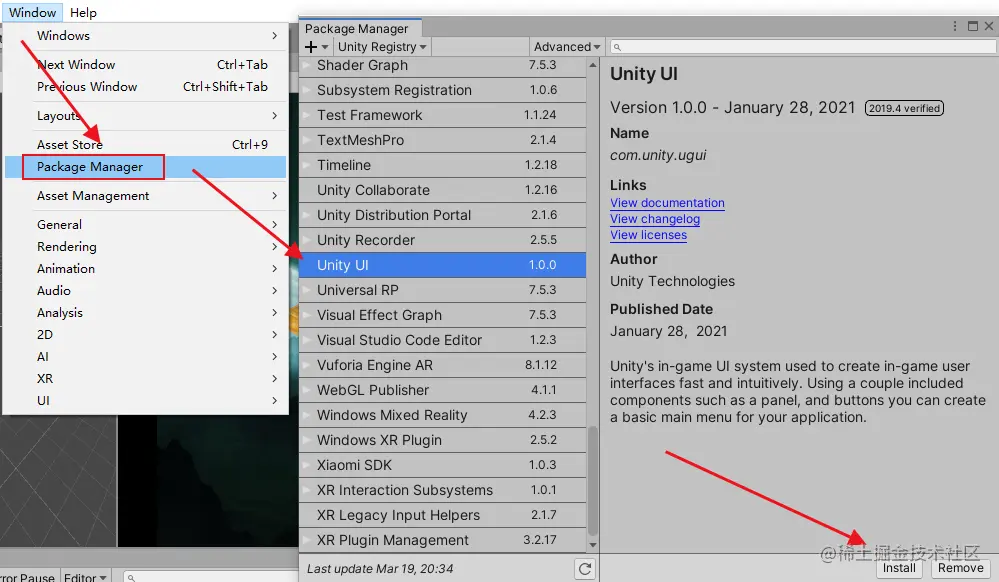This screenshot has width=999, height=582.
Task: Select the WebGL Publisher package
Action: click(443, 390)
